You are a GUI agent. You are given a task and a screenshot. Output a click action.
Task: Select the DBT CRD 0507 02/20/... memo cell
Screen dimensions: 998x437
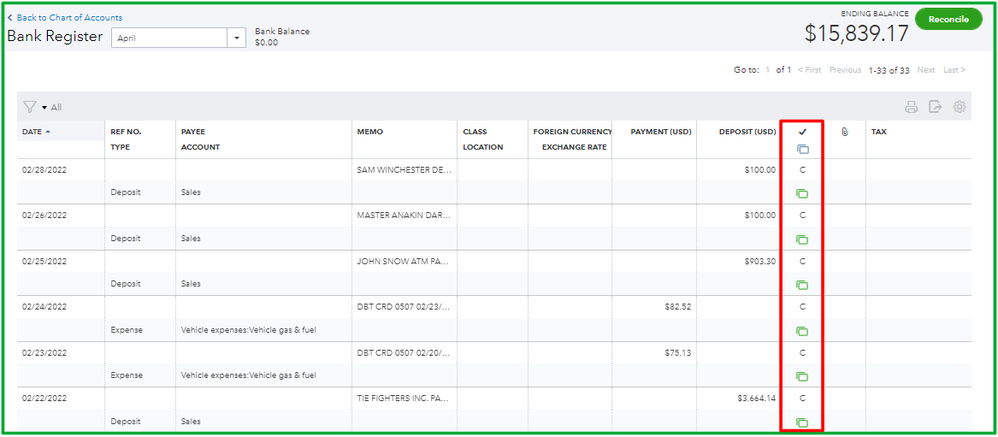(x=404, y=352)
